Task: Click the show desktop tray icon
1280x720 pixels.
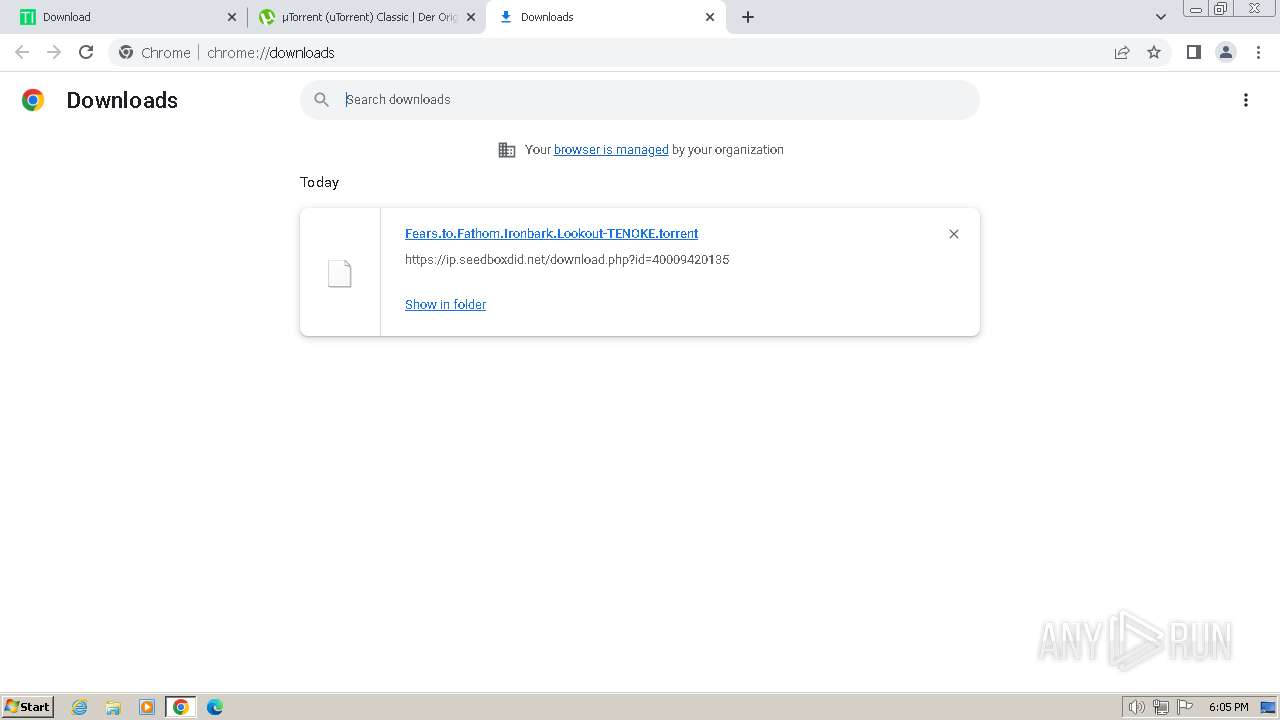Action: (x=1268, y=707)
